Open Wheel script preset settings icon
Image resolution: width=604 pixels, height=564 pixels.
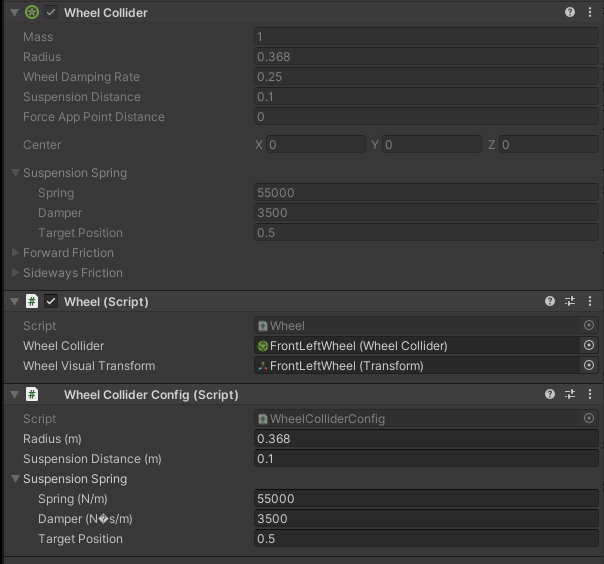point(570,301)
